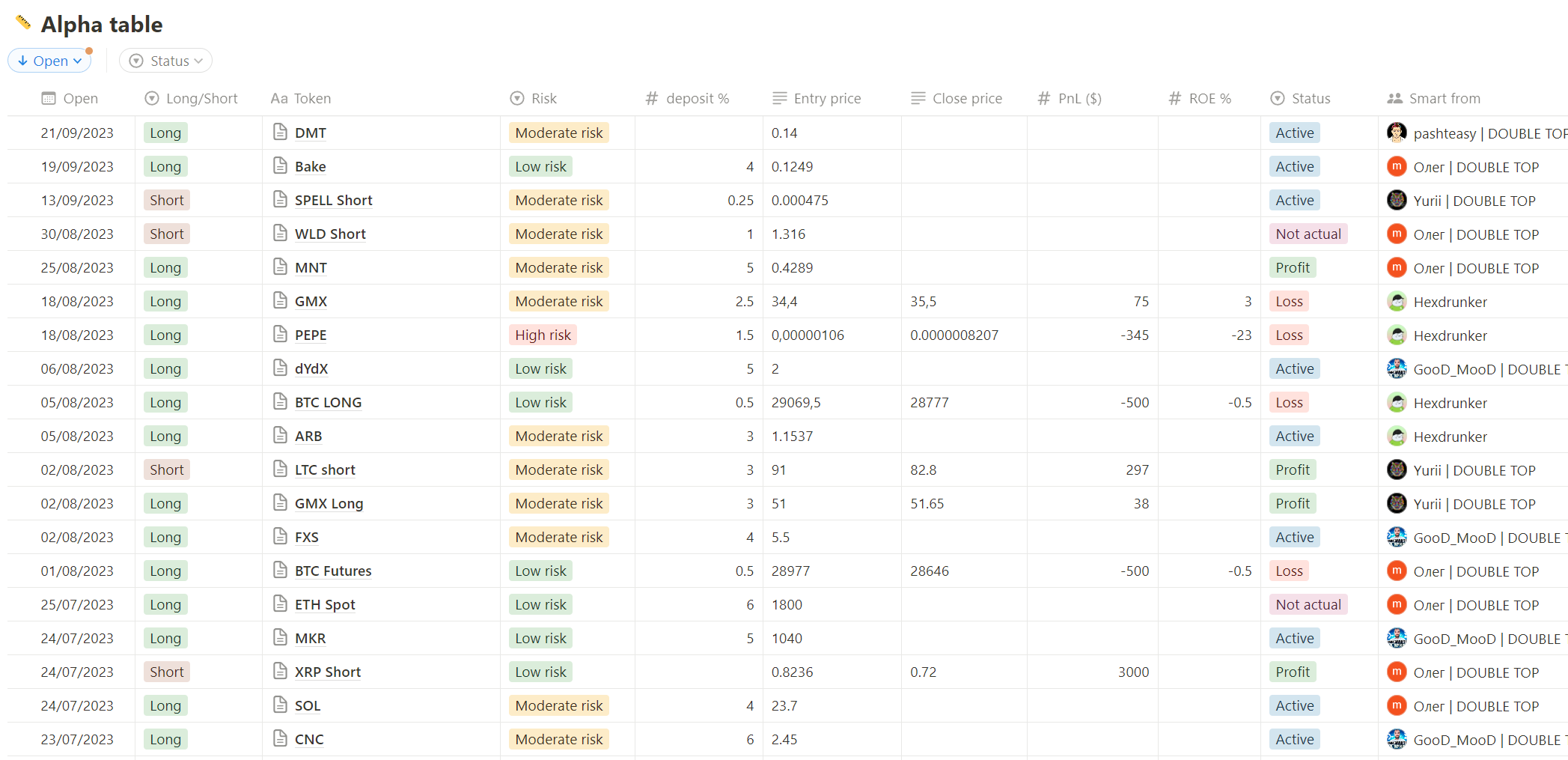1568x760 pixels.
Task: Click the page icon beside PEPE token
Action: tap(280, 335)
